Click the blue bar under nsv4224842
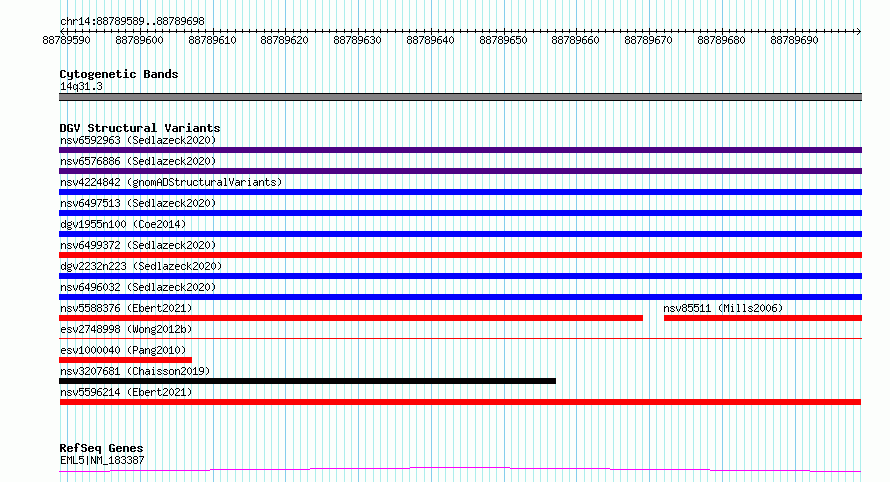The image size is (890, 482). (460, 192)
